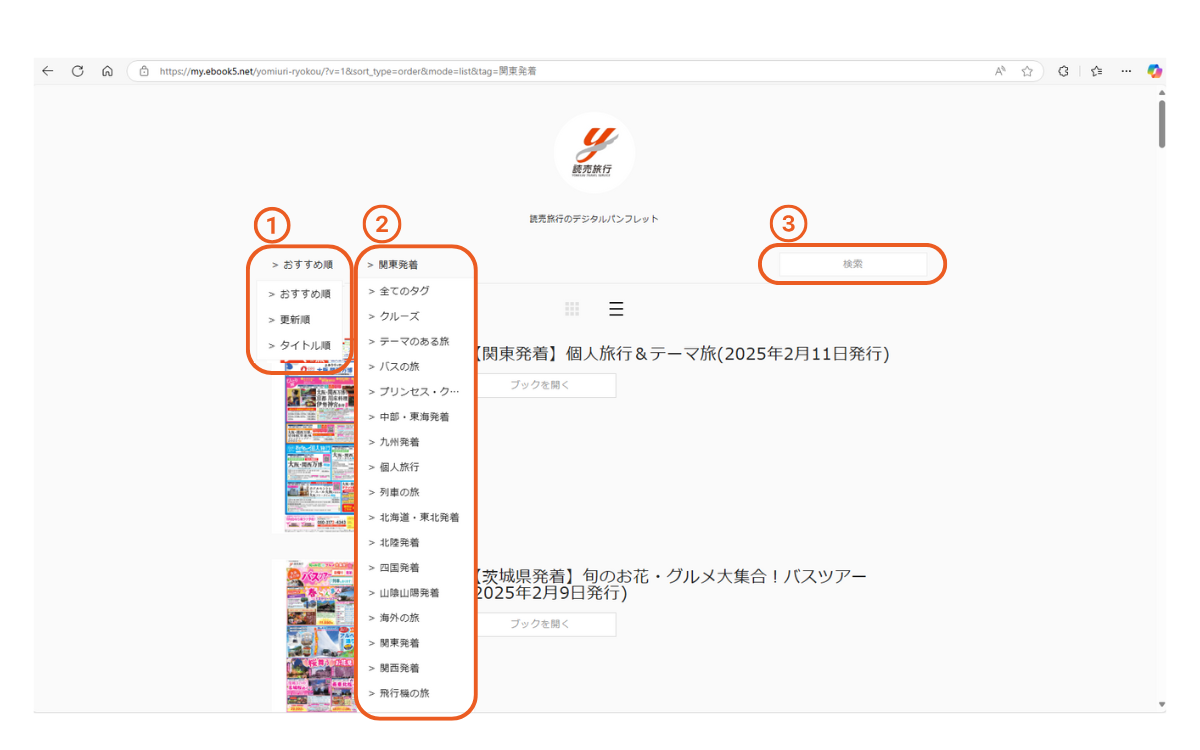Open the browser Extensions menu
This screenshot has height=750, width=1200.
(x=1063, y=71)
